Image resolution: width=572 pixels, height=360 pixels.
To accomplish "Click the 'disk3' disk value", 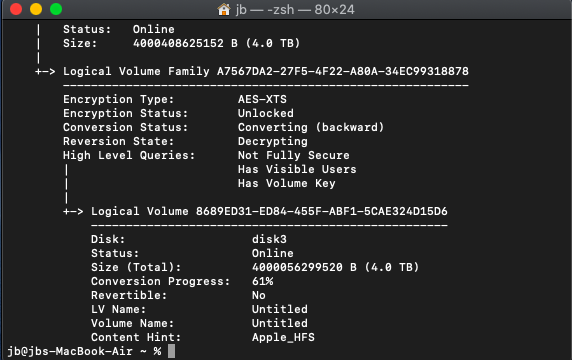I will coord(269,239).
